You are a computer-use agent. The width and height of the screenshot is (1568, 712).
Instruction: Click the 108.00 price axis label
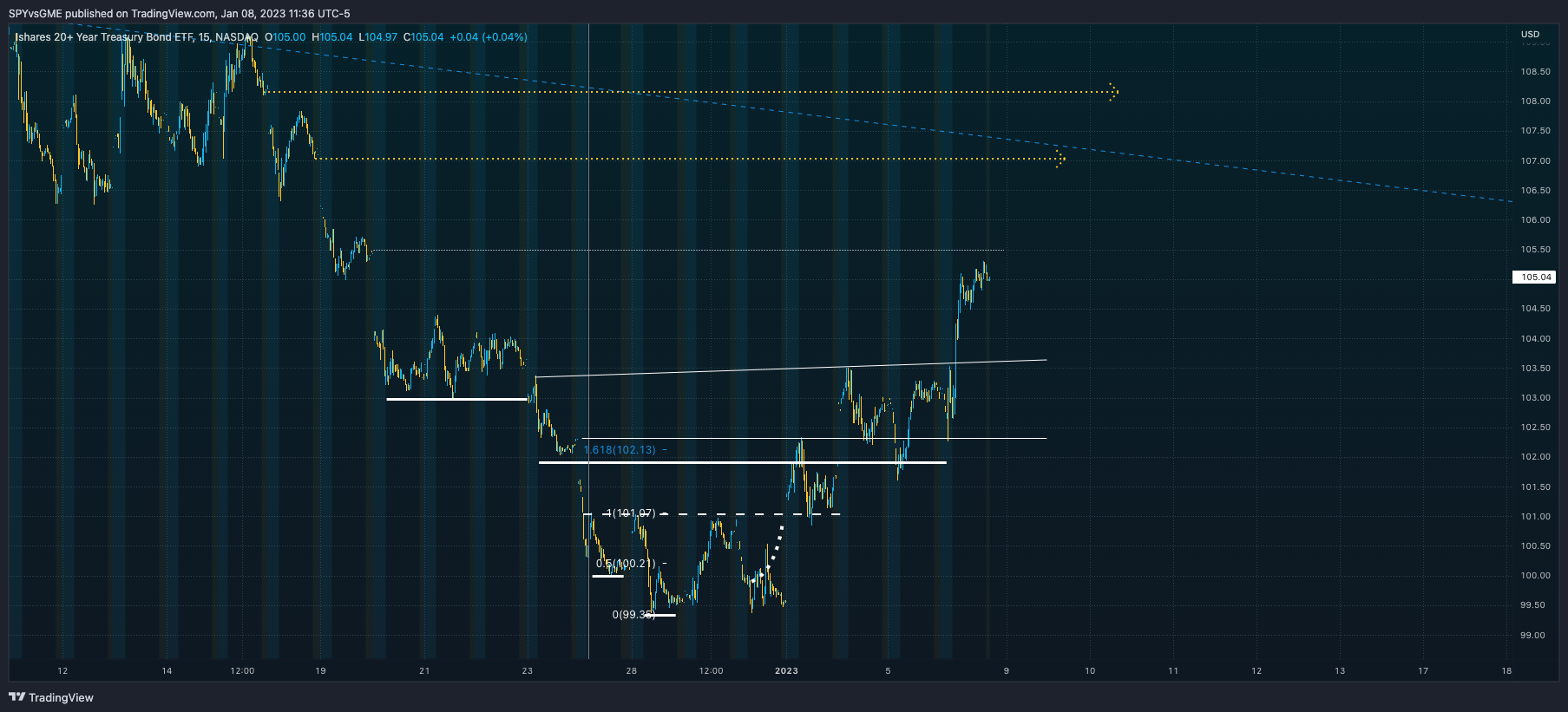[1535, 101]
